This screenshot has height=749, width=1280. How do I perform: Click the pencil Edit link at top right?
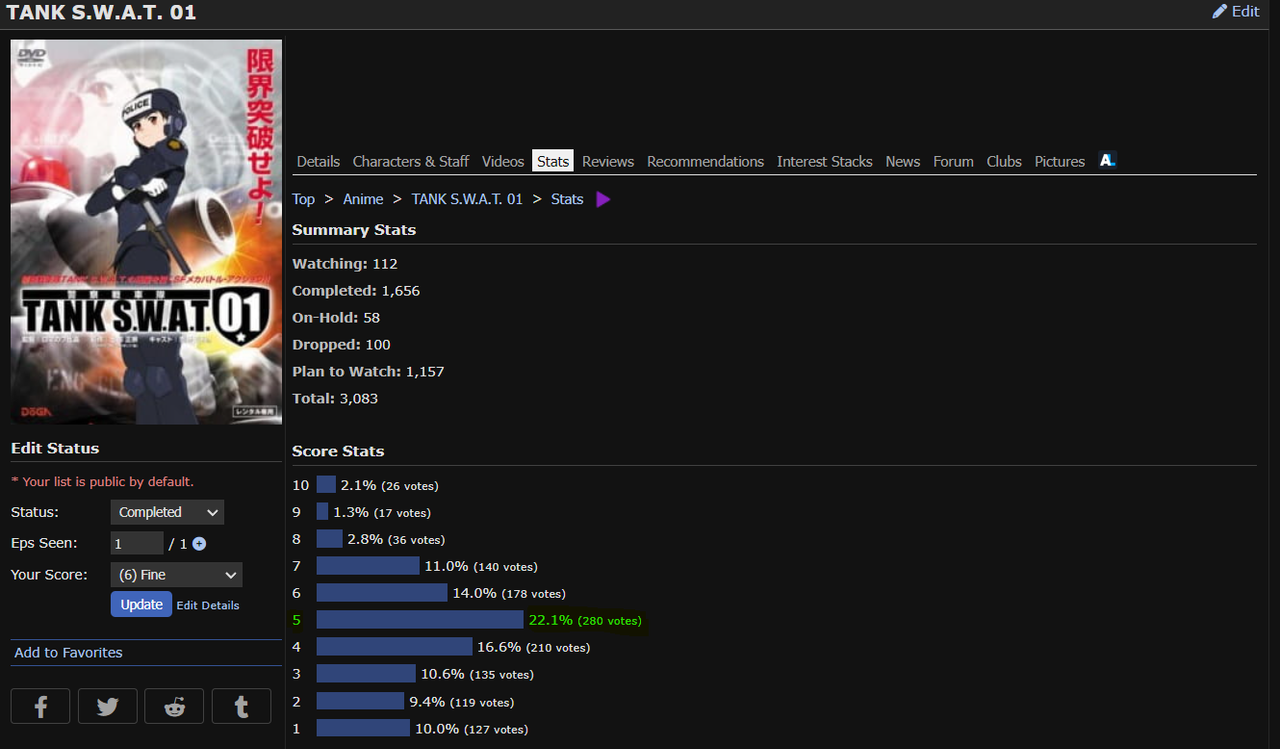tap(1236, 11)
